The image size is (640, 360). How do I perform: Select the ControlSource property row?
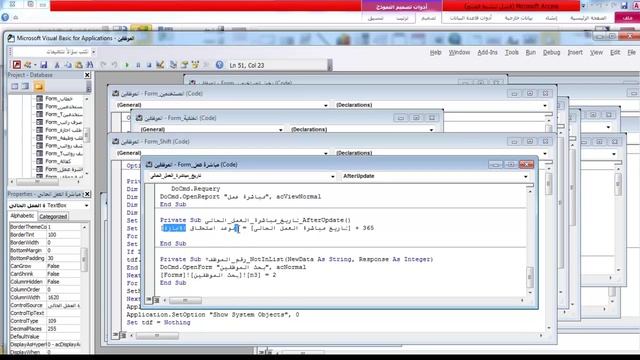(44, 305)
